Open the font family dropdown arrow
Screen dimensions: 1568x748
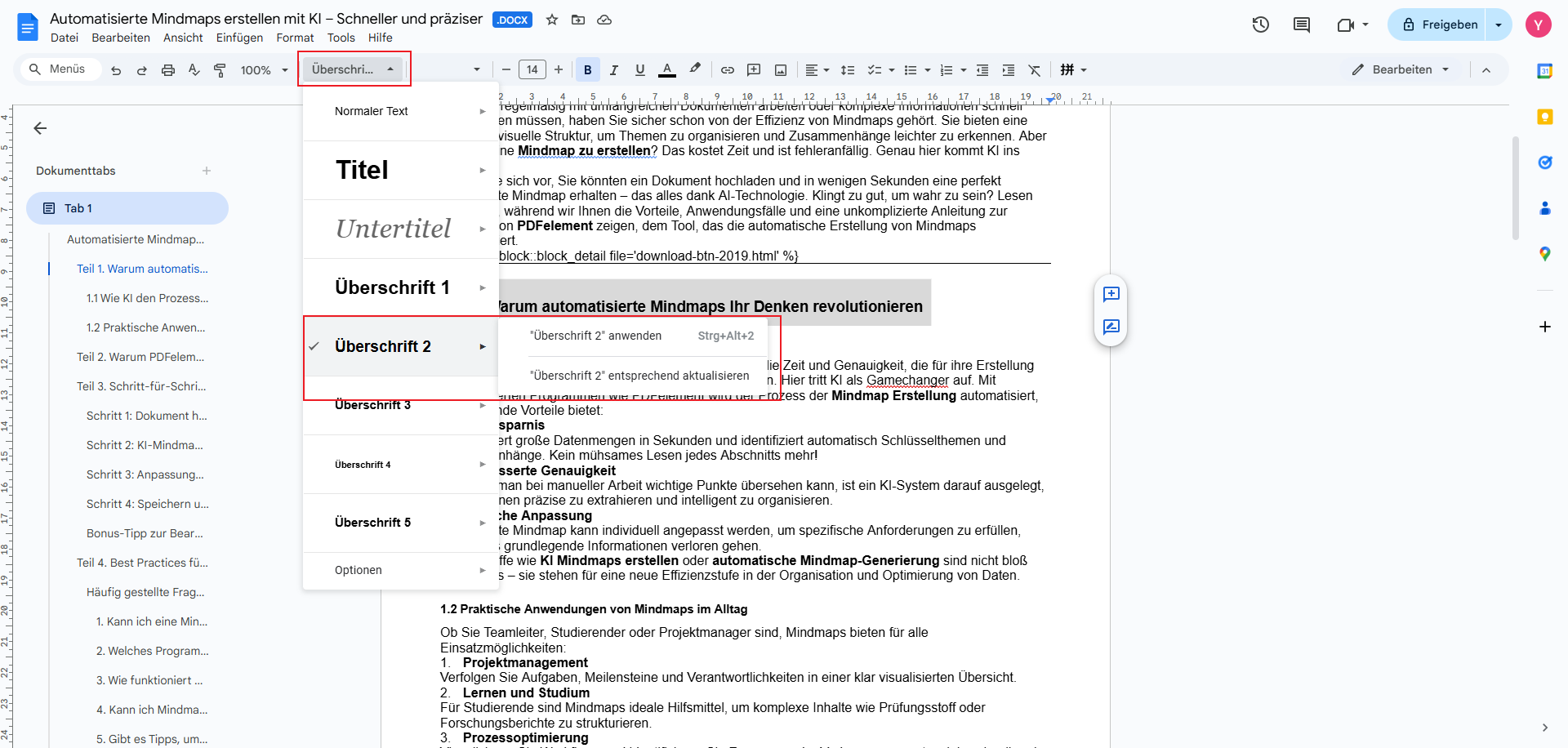(477, 70)
